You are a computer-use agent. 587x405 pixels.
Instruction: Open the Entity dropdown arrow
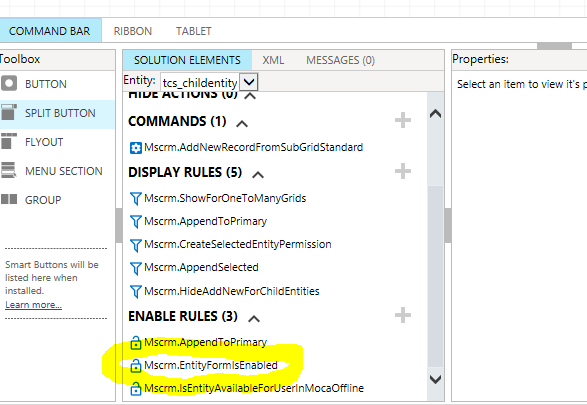point(249,82)
